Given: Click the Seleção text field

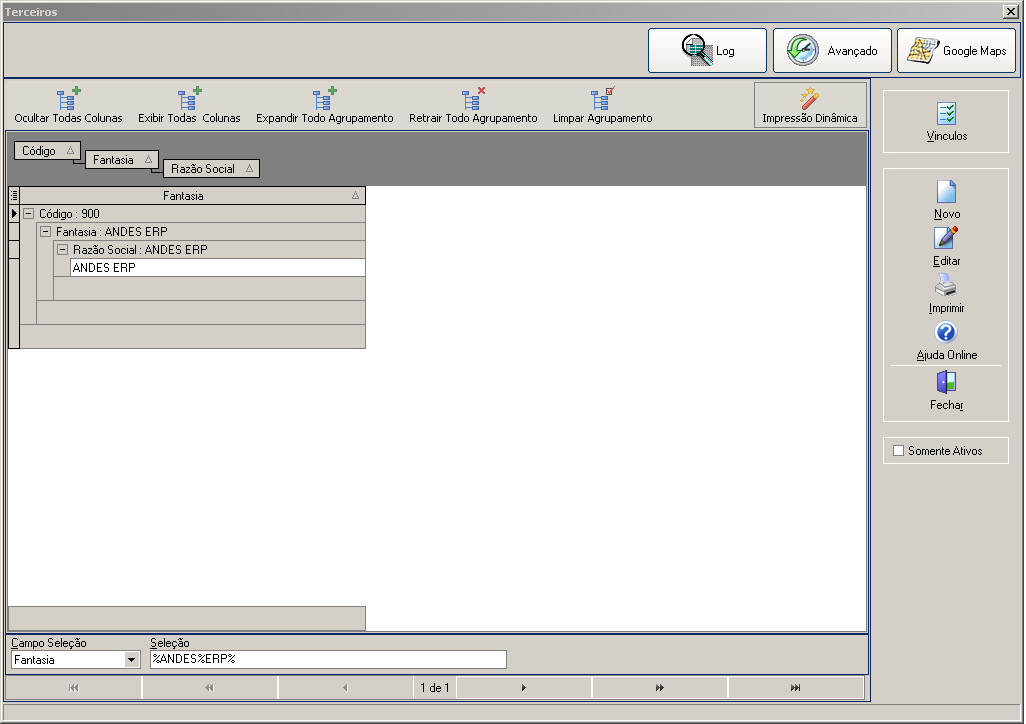Looking at the screenshot, I should [x=328, y=659].
